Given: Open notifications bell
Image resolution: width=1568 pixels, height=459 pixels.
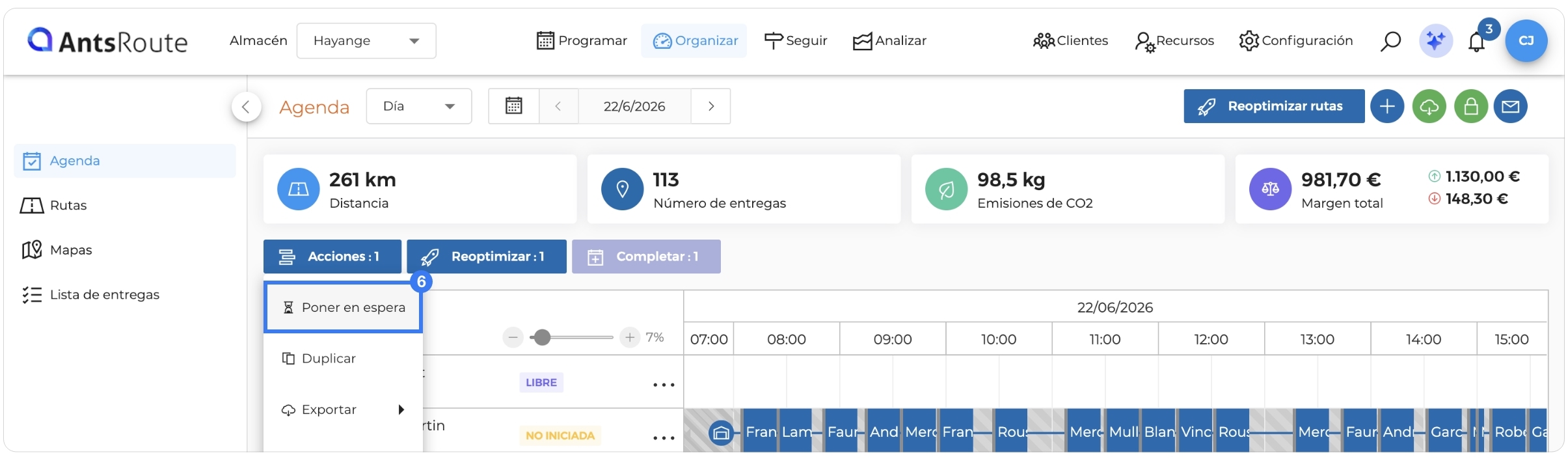Looking at the screenshot, I should point(1477,42).
